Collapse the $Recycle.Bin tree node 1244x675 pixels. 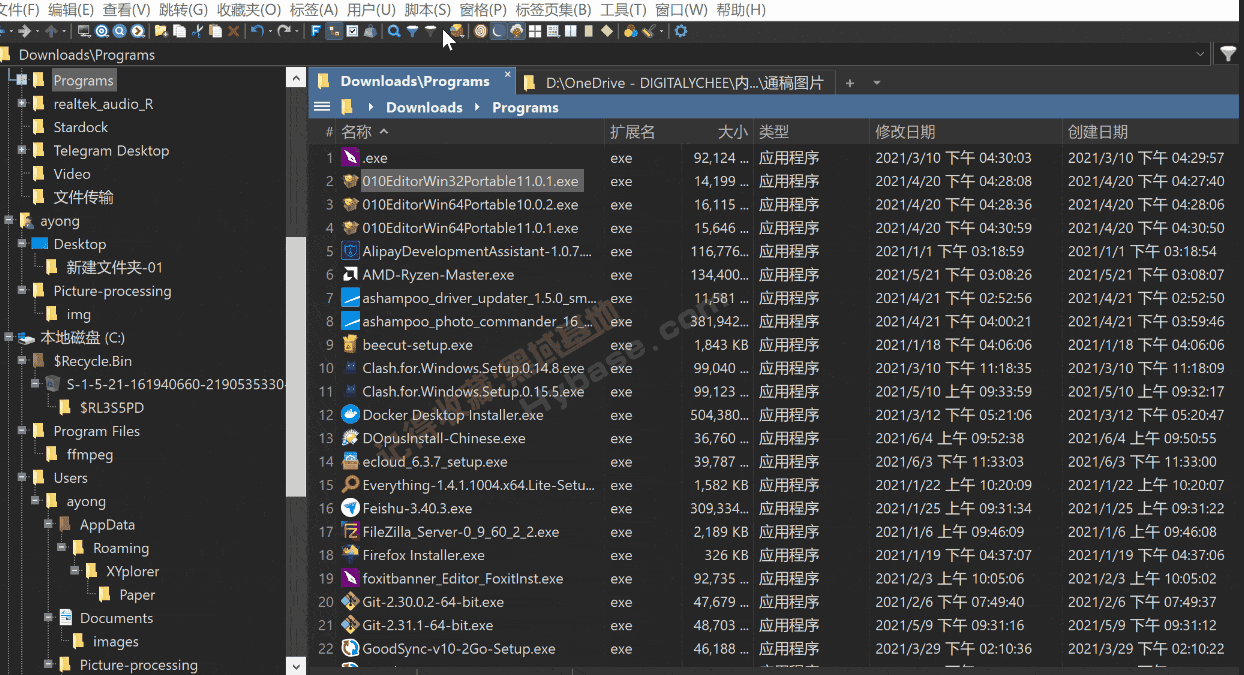click(22, 361)
